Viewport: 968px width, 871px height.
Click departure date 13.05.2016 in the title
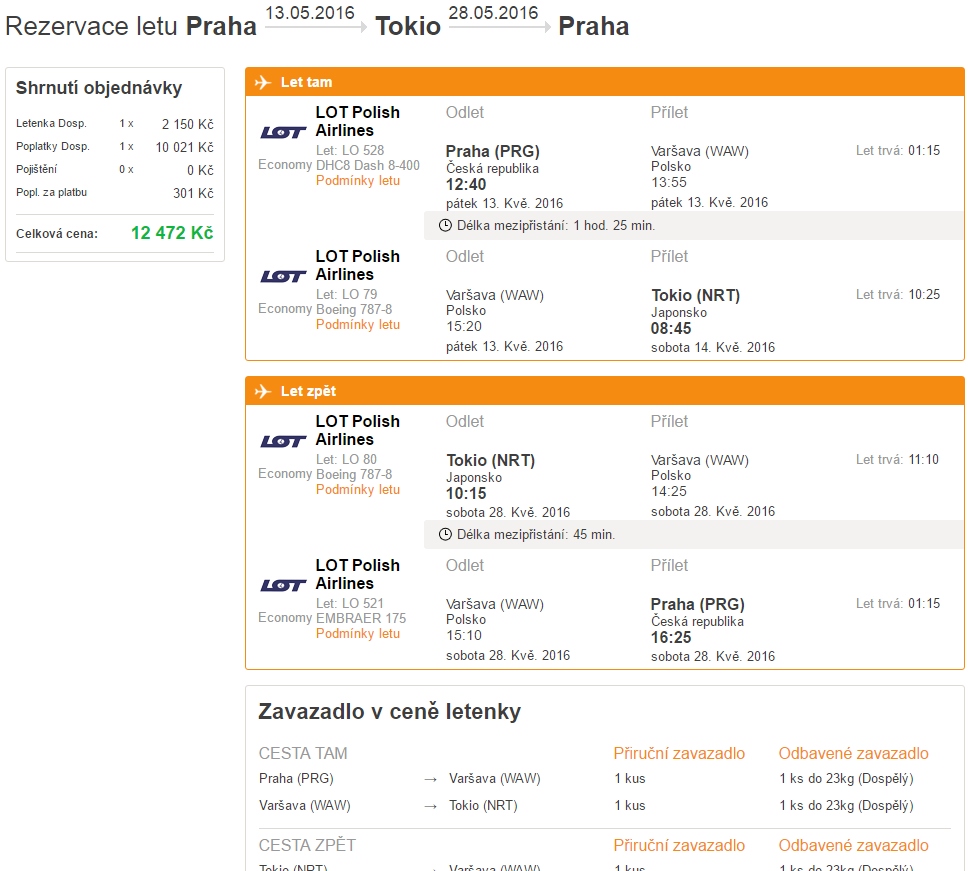(x=310, y=13)
